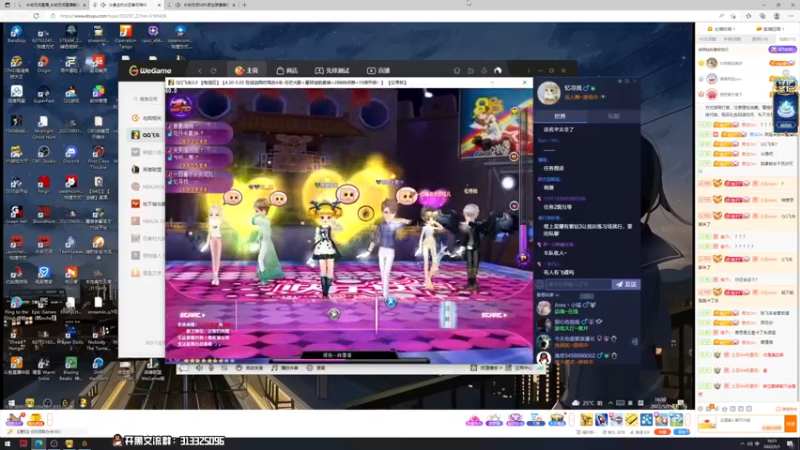Open a new browser tab
The width and height of the screenshot is (800, 450).
click(244, 5)
